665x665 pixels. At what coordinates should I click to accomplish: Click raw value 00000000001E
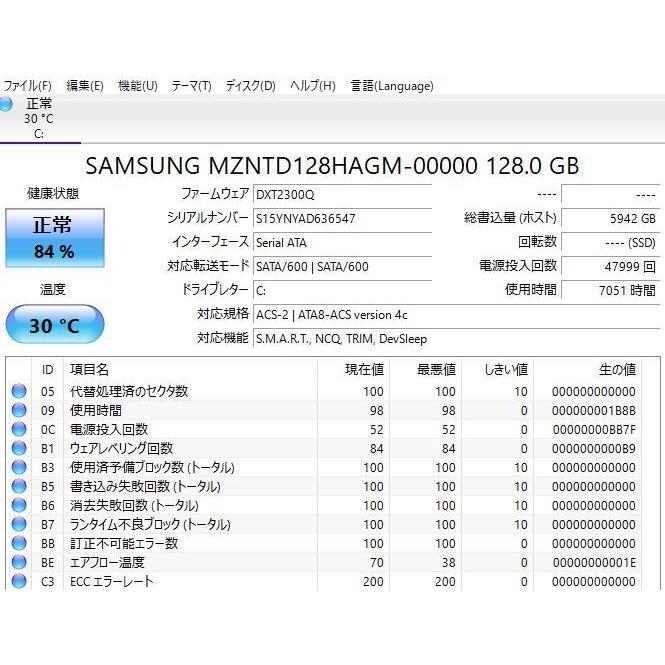point(594,562)
